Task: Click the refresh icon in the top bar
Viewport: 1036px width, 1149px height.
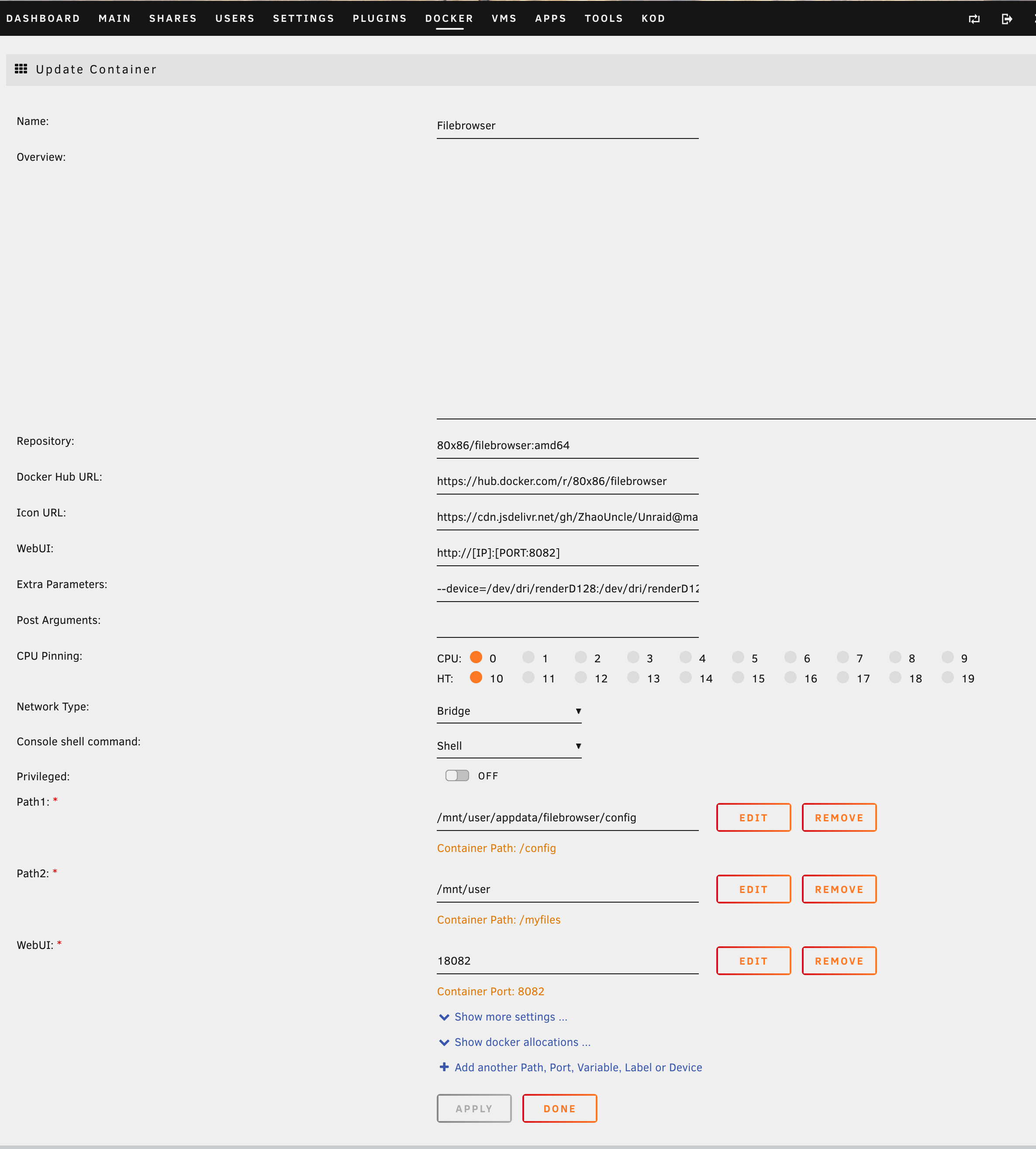Action: tap(974, 19)
